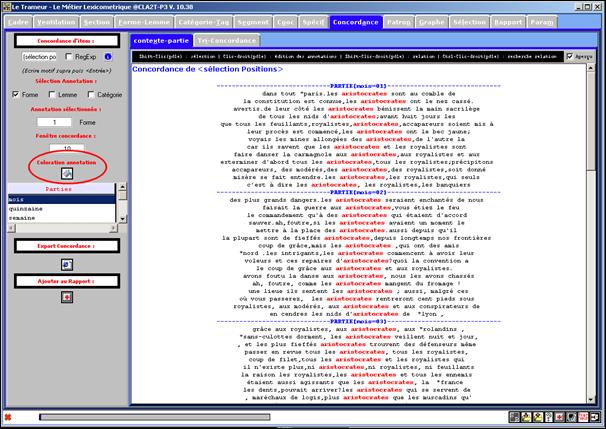
Task: Enable the RegExp checkbox
Action: coord(69,57)
